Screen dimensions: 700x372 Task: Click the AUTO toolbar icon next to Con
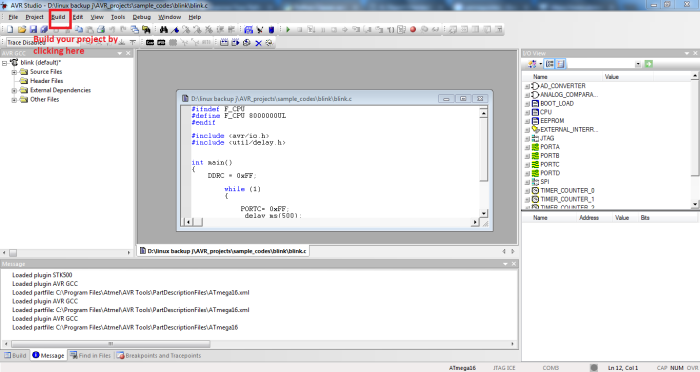coord(161,42)
